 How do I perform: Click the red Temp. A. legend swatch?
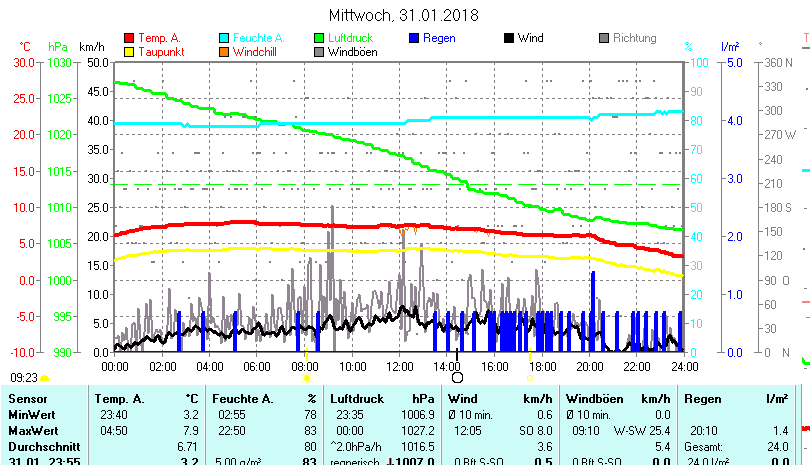(129, 38)
